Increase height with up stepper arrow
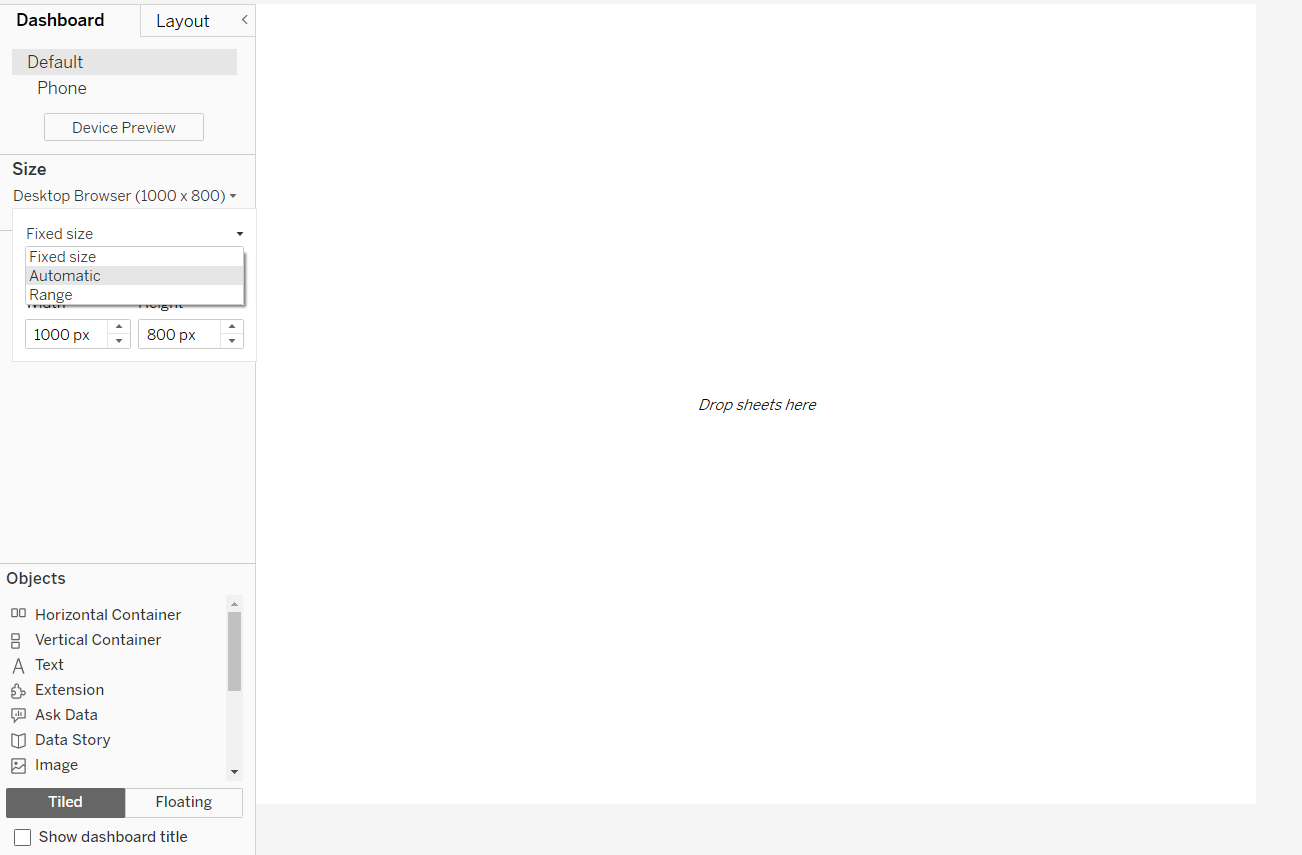Image resolution: width=1302 pixels, height=855 pixels. [232, 327]
